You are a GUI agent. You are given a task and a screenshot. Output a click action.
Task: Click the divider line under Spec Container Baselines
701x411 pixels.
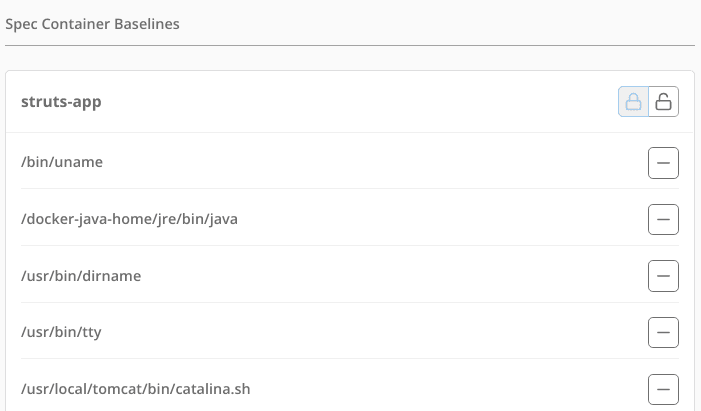click(350, 45)
